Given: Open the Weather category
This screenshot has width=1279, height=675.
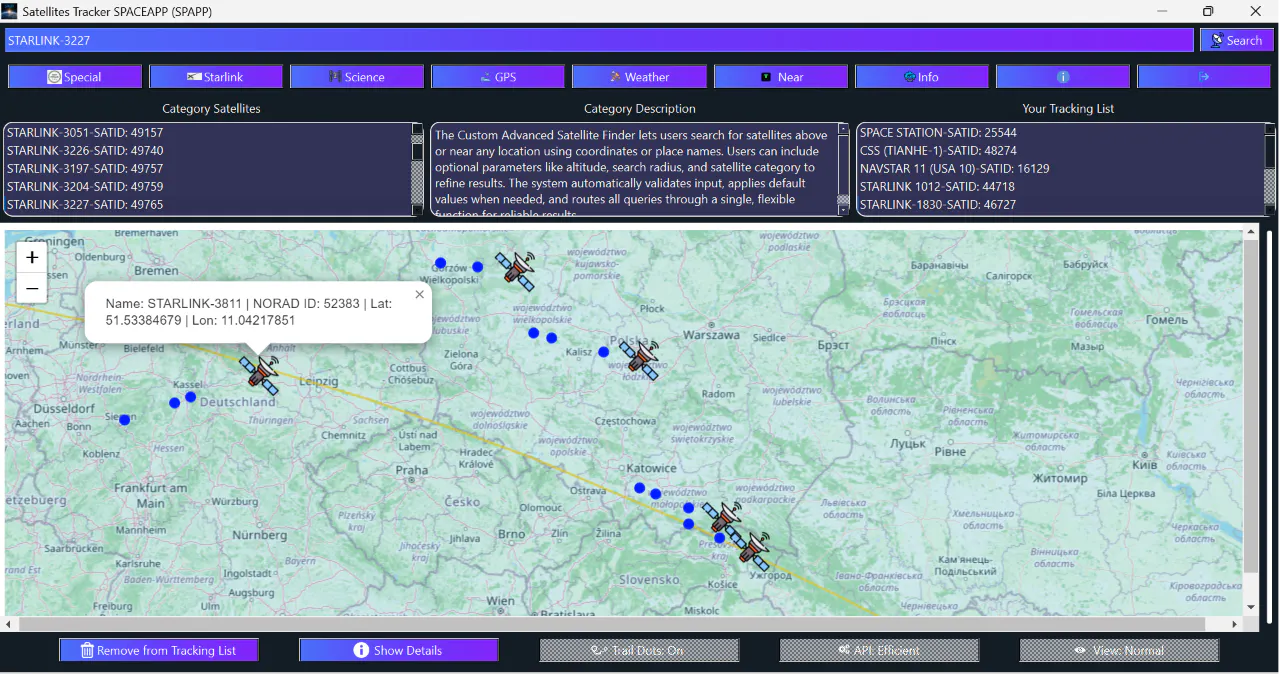Looking at the screenshot, I should click(639, 77).
